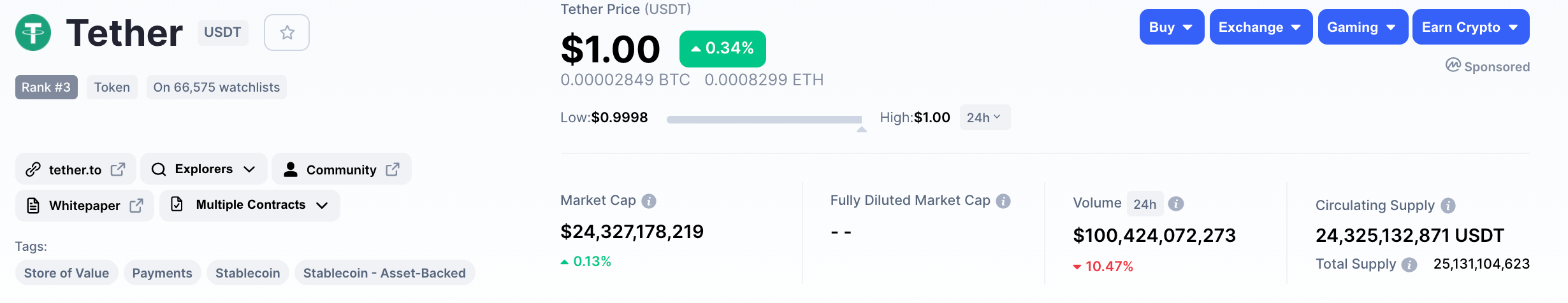Click the Circulating Supply info icon

point(1448,206)
